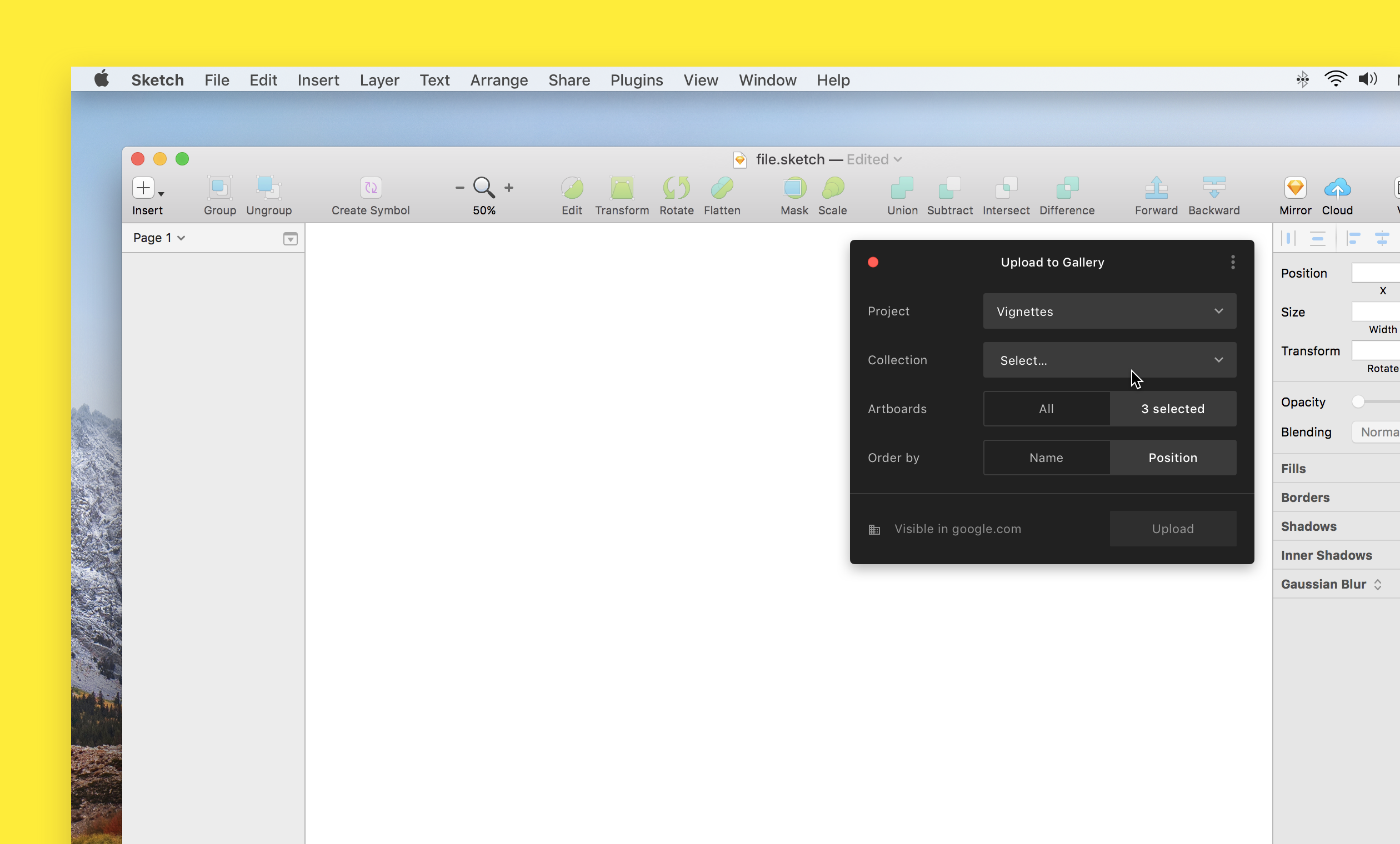Open the Upload to Gallery more options menu
Screen dimensions: 1400x844
(x=1232, y=262)
